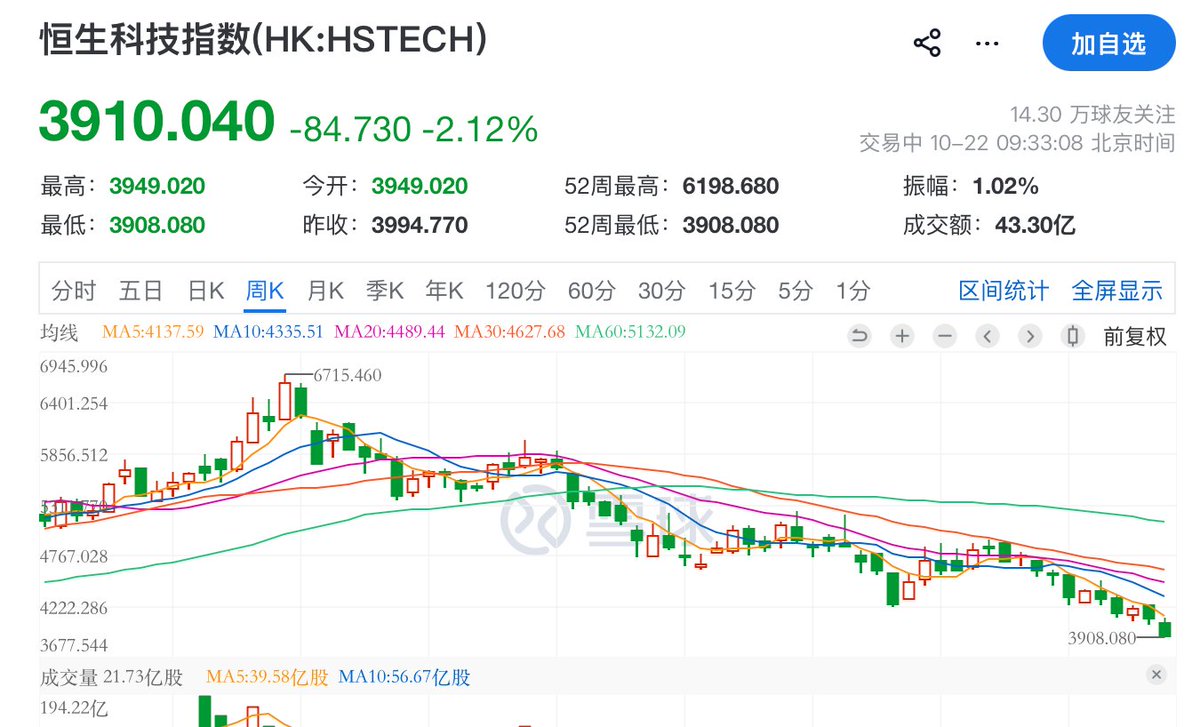Image resolution: width=1200 pixels, height=727 pixels.
Task: Click the 14.30 万球友关注 followers text
Action: tap(1092, 115)
